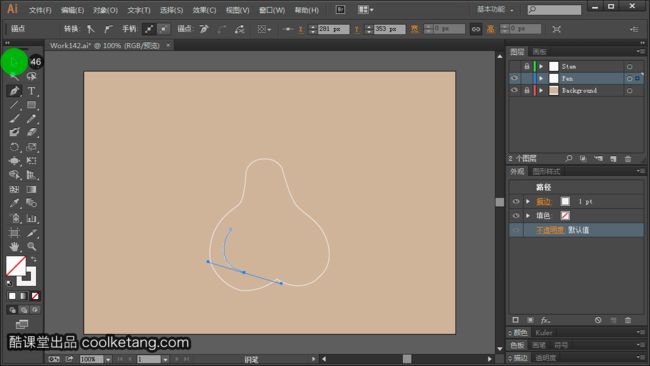Open the Layers panel flyout menu
This screenshot has width=650, height=366.
tap(640, 51)
